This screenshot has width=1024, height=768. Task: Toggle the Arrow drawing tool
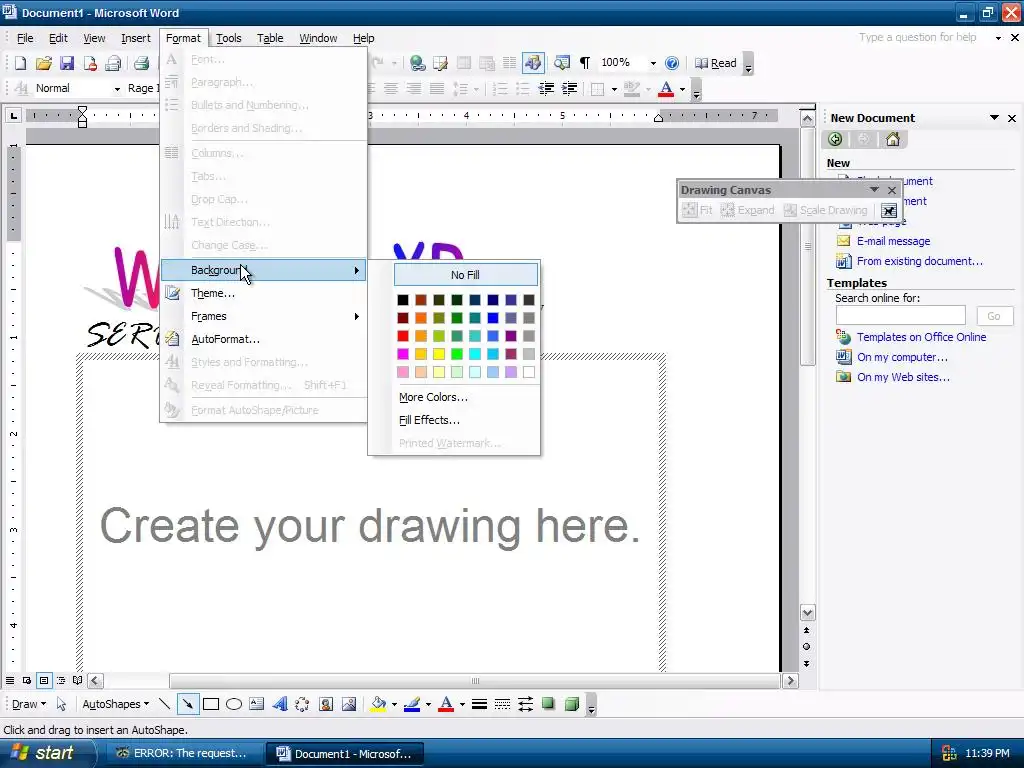[187, 704]
